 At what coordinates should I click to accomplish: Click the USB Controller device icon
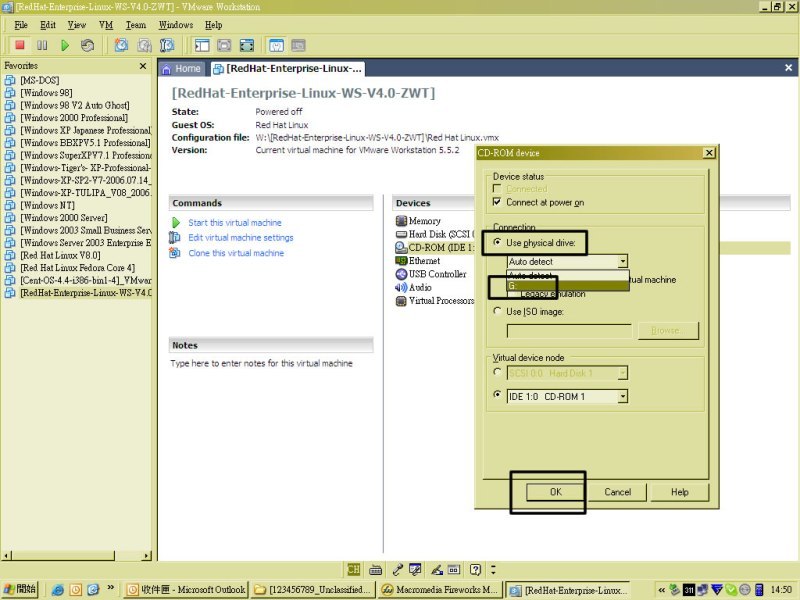coord(401,274)
